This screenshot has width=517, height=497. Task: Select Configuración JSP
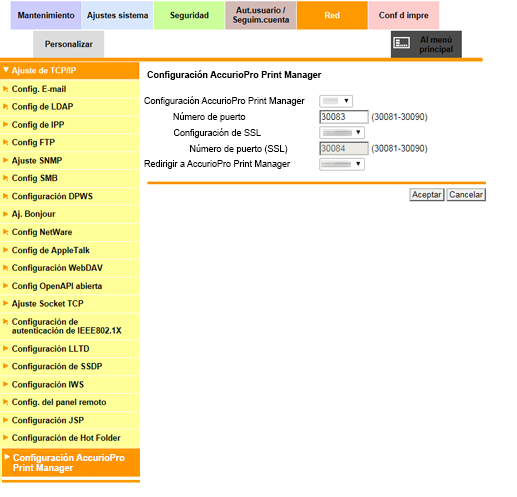70,420
